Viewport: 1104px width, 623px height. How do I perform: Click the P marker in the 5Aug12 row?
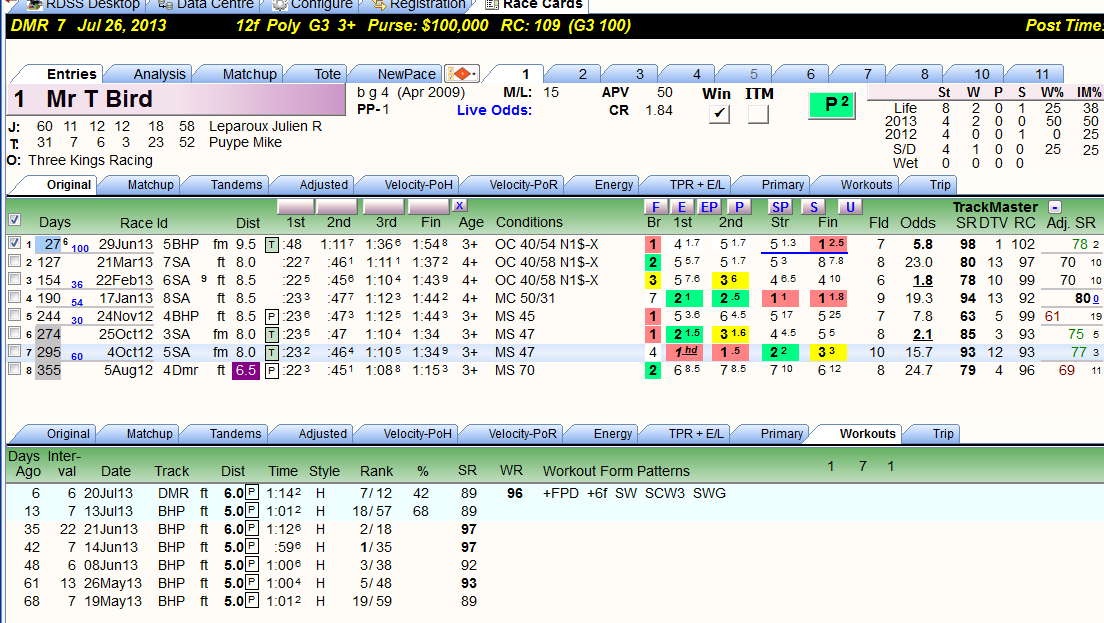(x=271, y=370)
